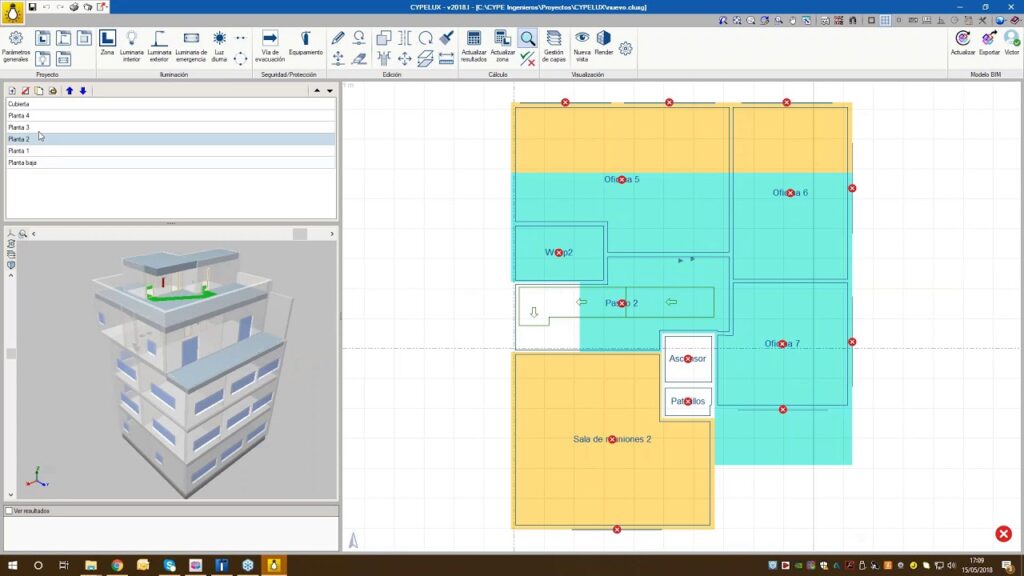Open Chrome from the Windows taskbar
This screenshot has width=1024, height=576.
[x=117, y=566]
